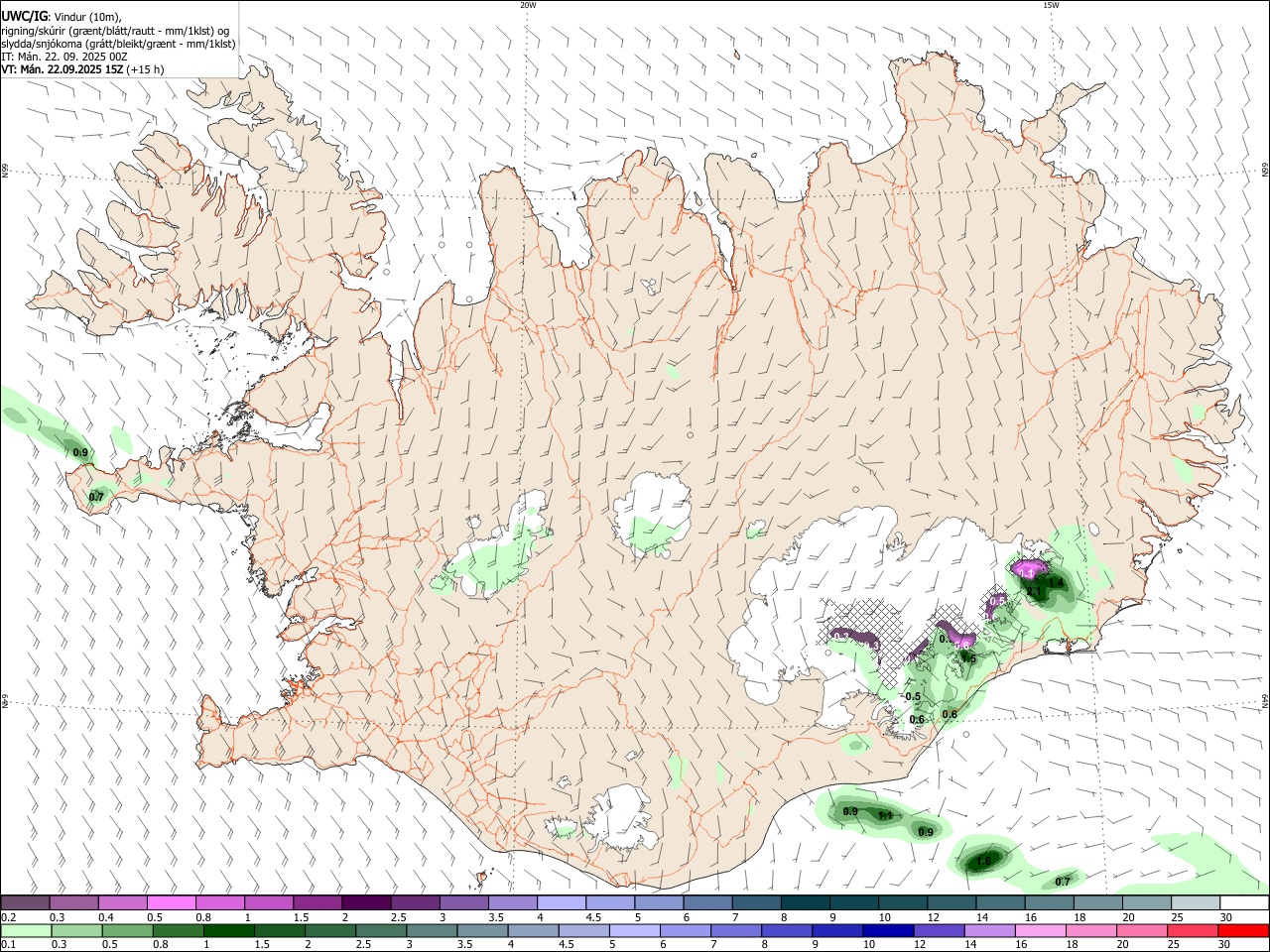Viewport: 1270px width, 952px height.
Task: Pick the darkest green rain swatch labeled 1
Action: tap(229, 930)
